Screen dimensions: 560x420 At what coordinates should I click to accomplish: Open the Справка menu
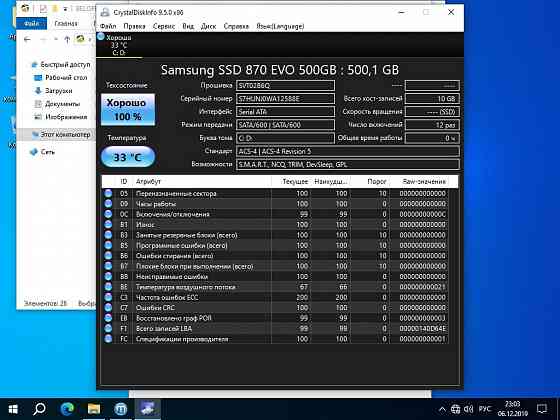coord(236,26)
